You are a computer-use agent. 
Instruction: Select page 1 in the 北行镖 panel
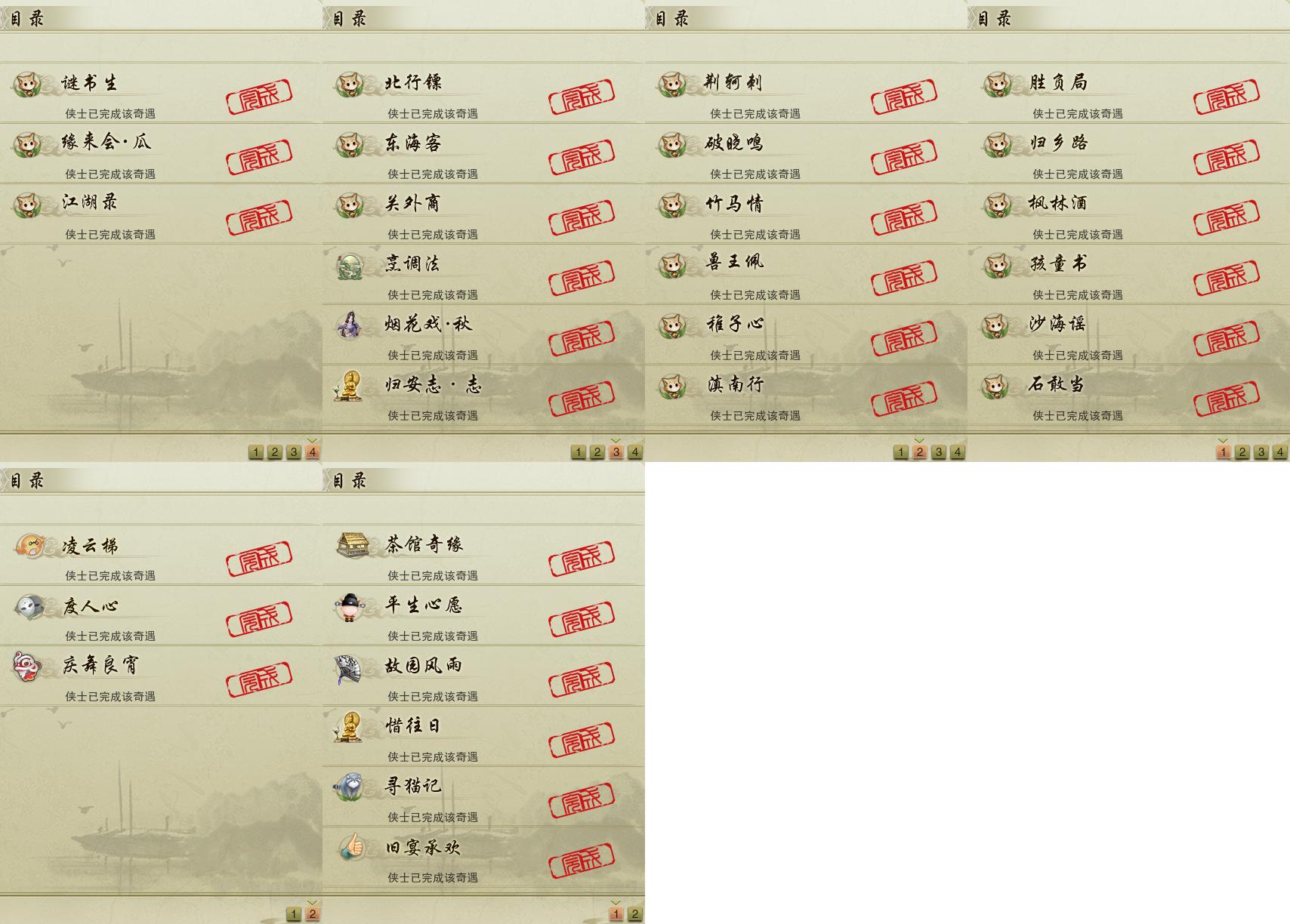click(579, 452)
